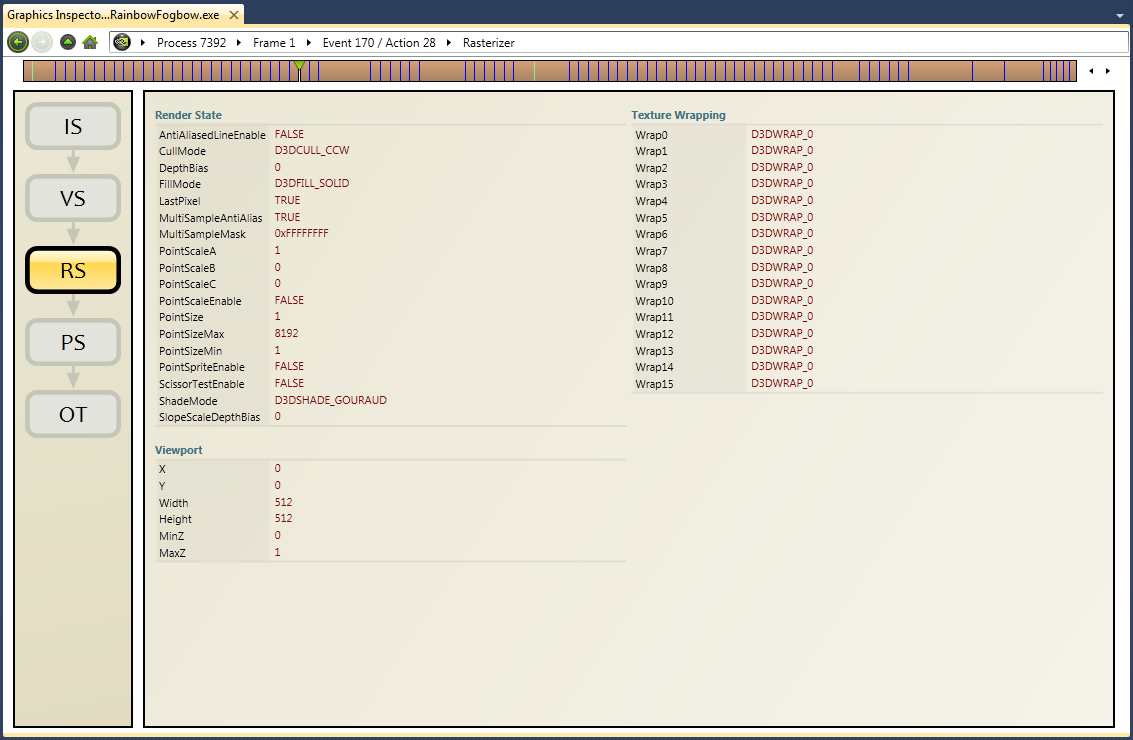Go to the home page icon

point(90,43)
